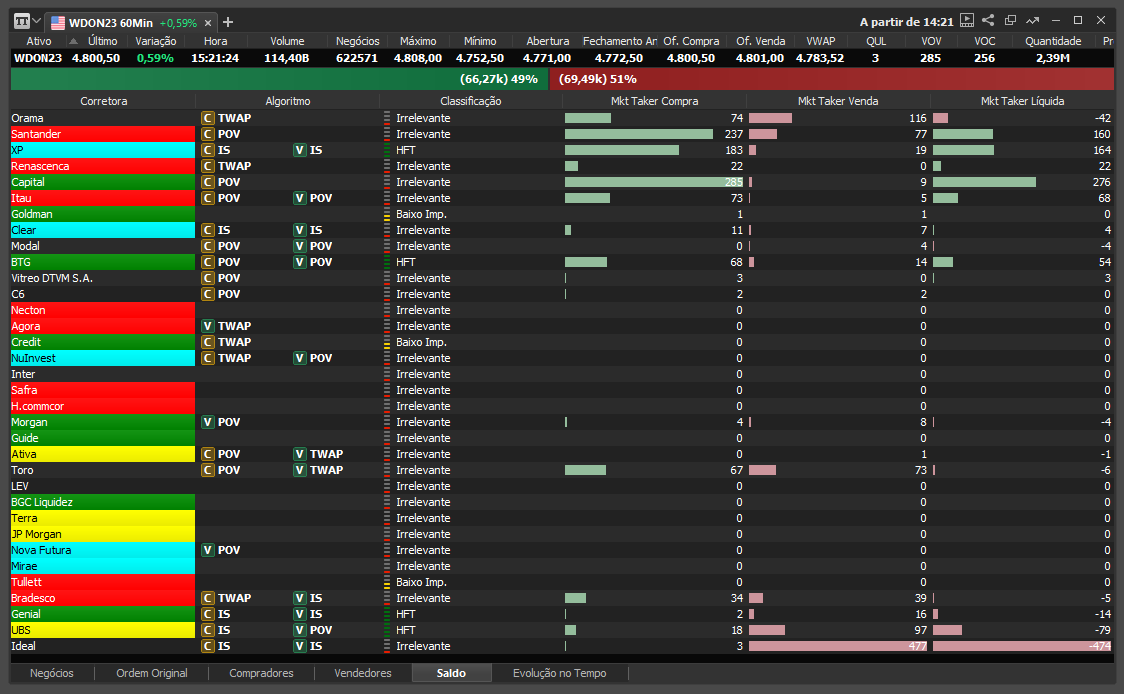Click the C buy badge in Vitreo DTVM row
Image resolution: width=1124 pixels, height=694 pixels.
[x=208, y=278]
